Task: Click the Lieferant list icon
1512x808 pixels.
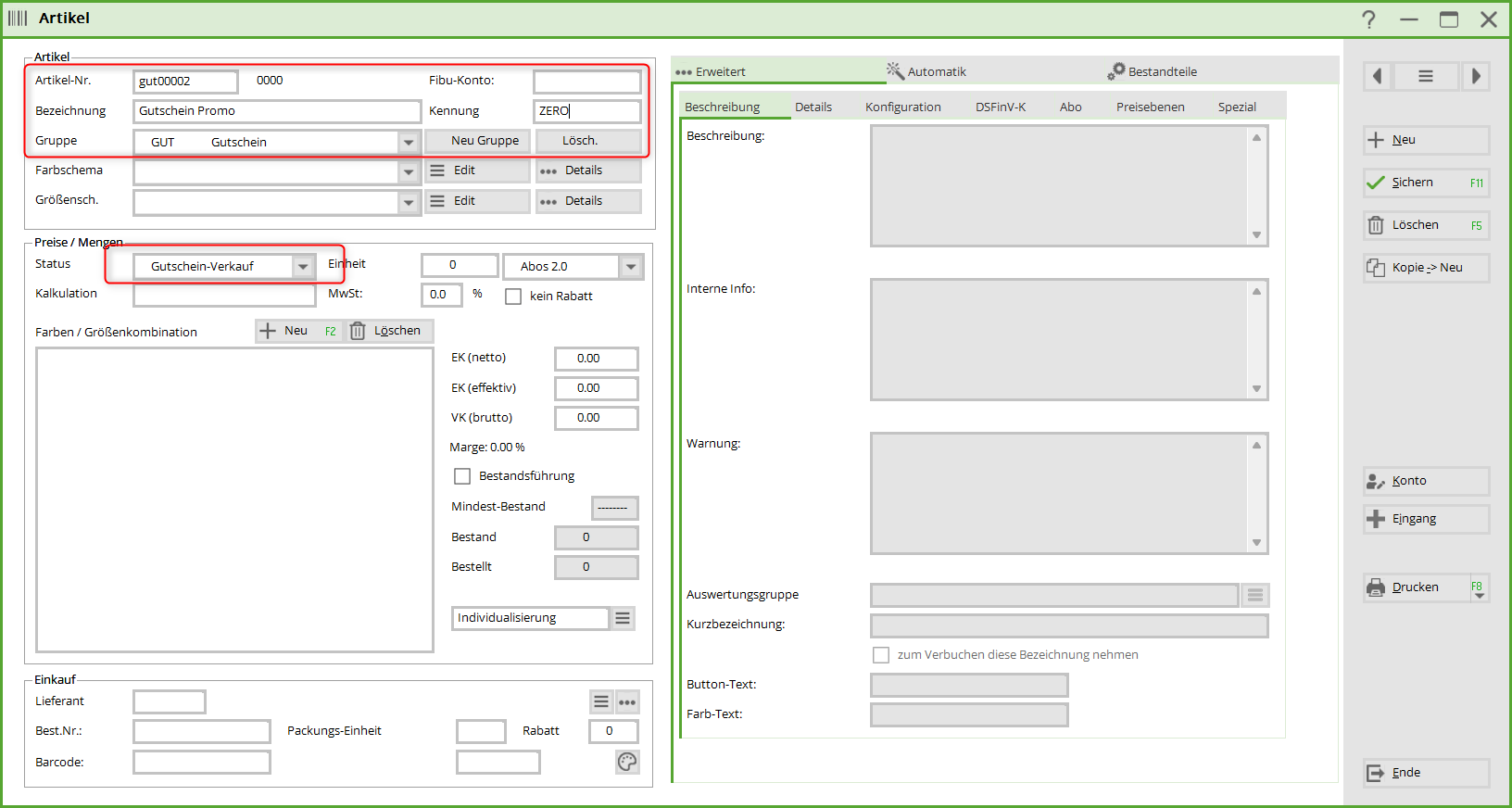Action: click(x=601, y=702)
